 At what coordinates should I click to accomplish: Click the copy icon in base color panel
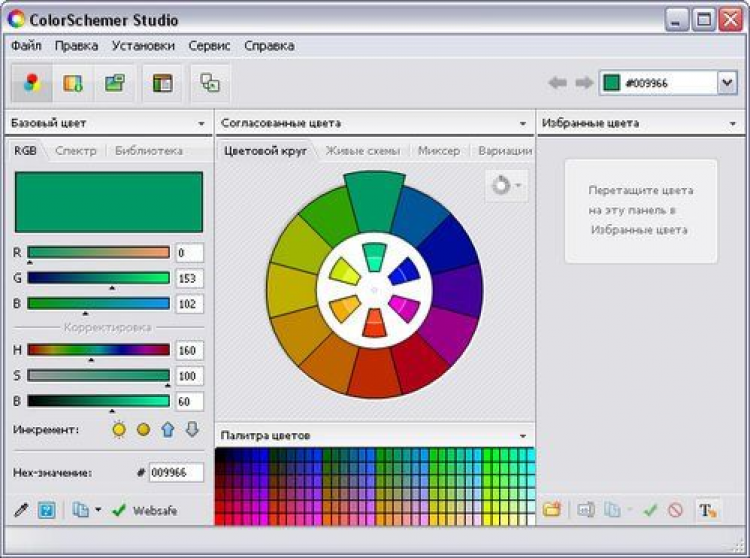(x=80, y=510)
